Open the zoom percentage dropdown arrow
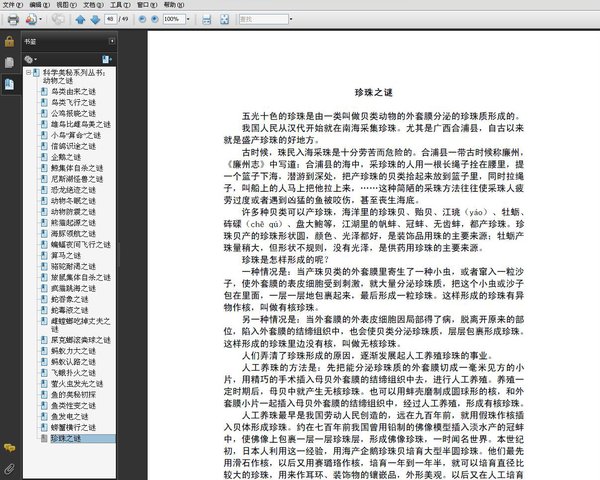This screenshot has width=600, height=480. (x=188, y=19)
